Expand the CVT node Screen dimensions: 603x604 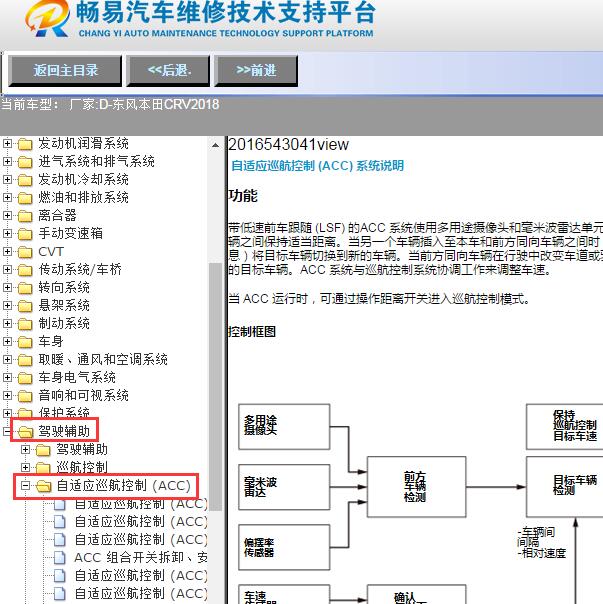click(x=7, y=252)
